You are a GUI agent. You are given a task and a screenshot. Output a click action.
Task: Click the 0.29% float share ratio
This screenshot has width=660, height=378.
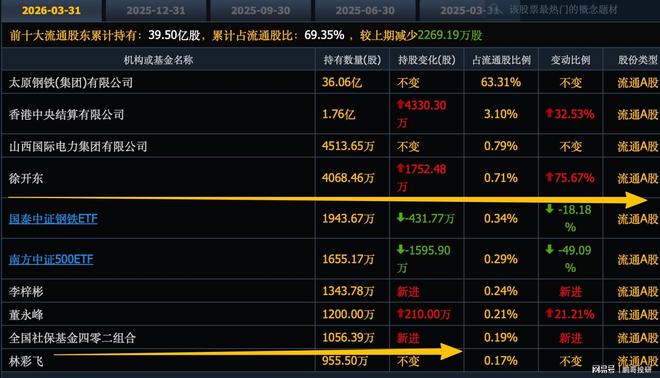tap(501, 259)
